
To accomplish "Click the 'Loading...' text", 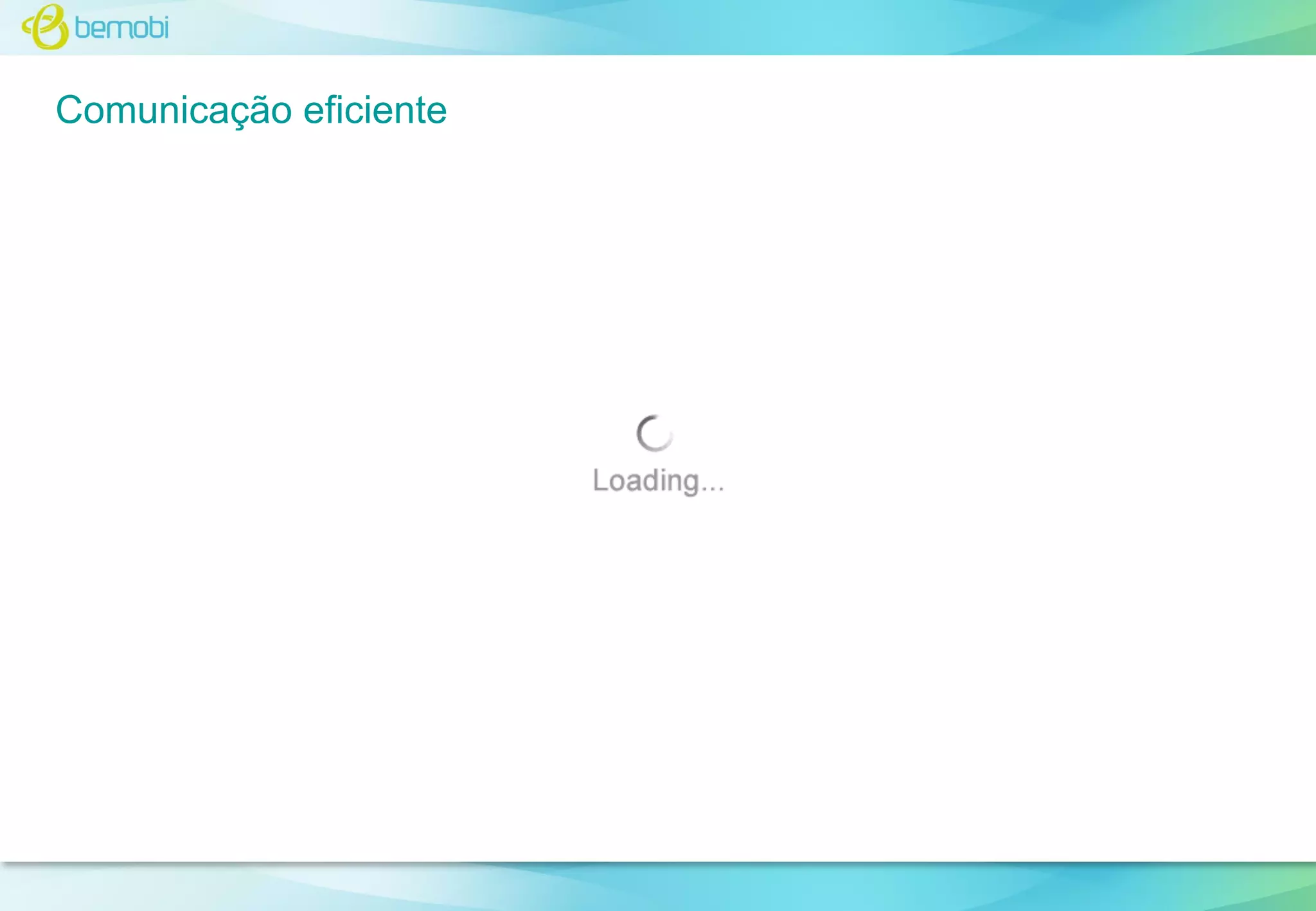I will [659, 481].
